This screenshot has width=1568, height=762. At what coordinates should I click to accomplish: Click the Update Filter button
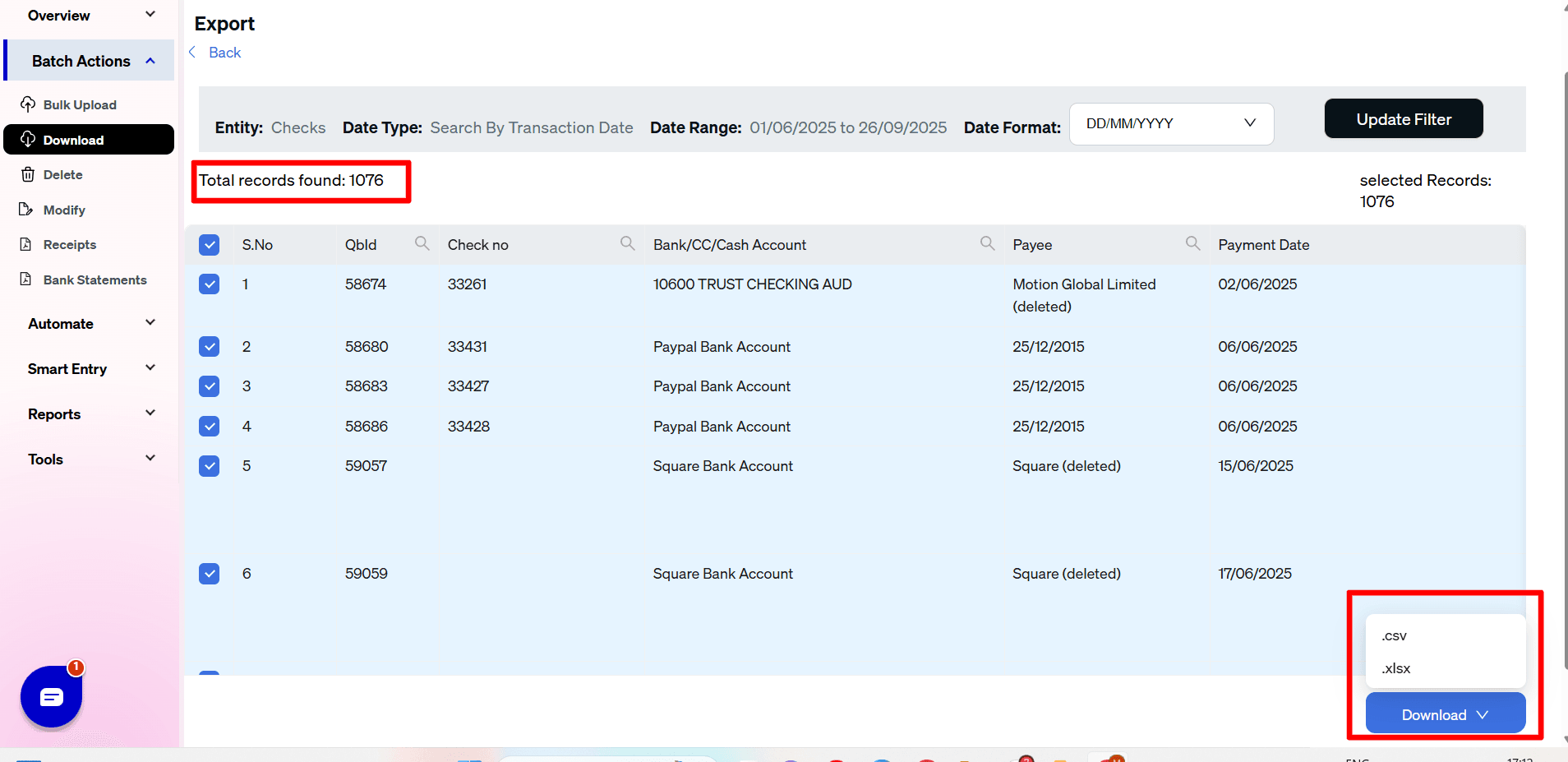1403,119
